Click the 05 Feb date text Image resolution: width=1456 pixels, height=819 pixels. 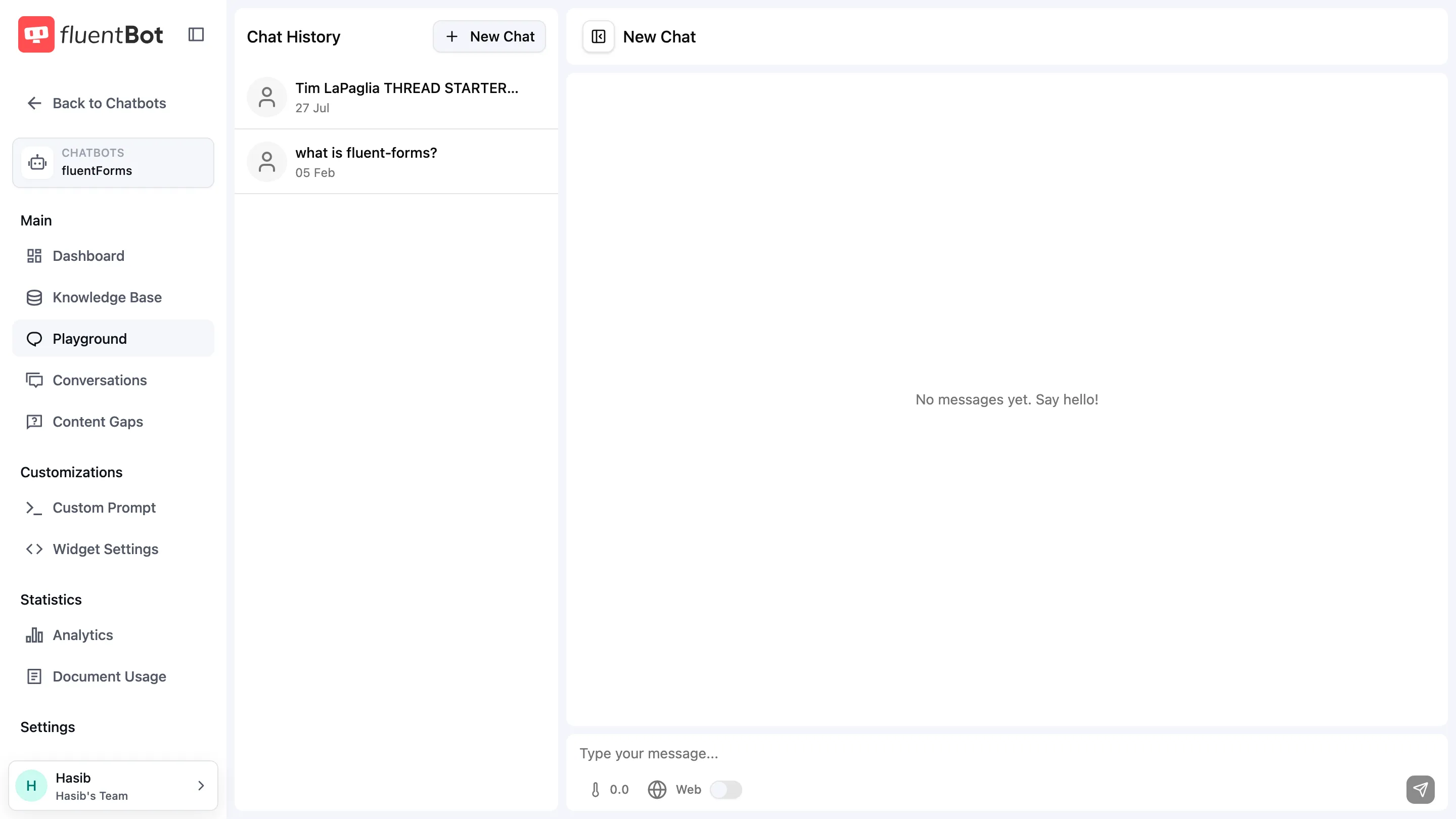point(315,173)
